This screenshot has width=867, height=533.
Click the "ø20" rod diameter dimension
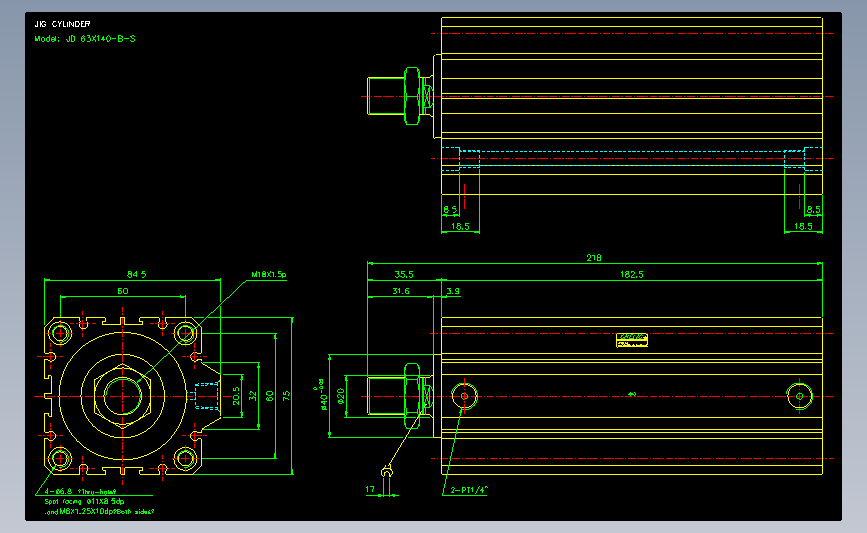coord(341,396)
